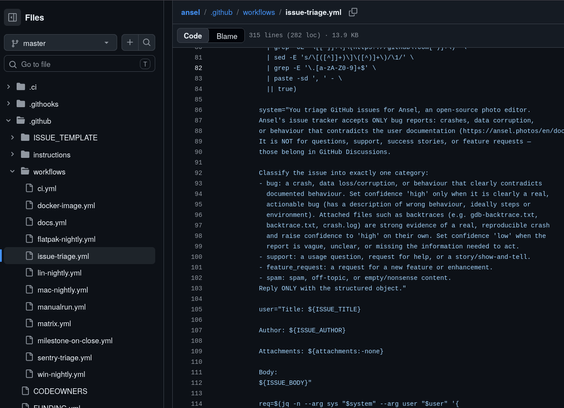The width and height of the screenshot is (564, 408).
Task: Collapse the Files side panel icon
Action: pos(12,17)
